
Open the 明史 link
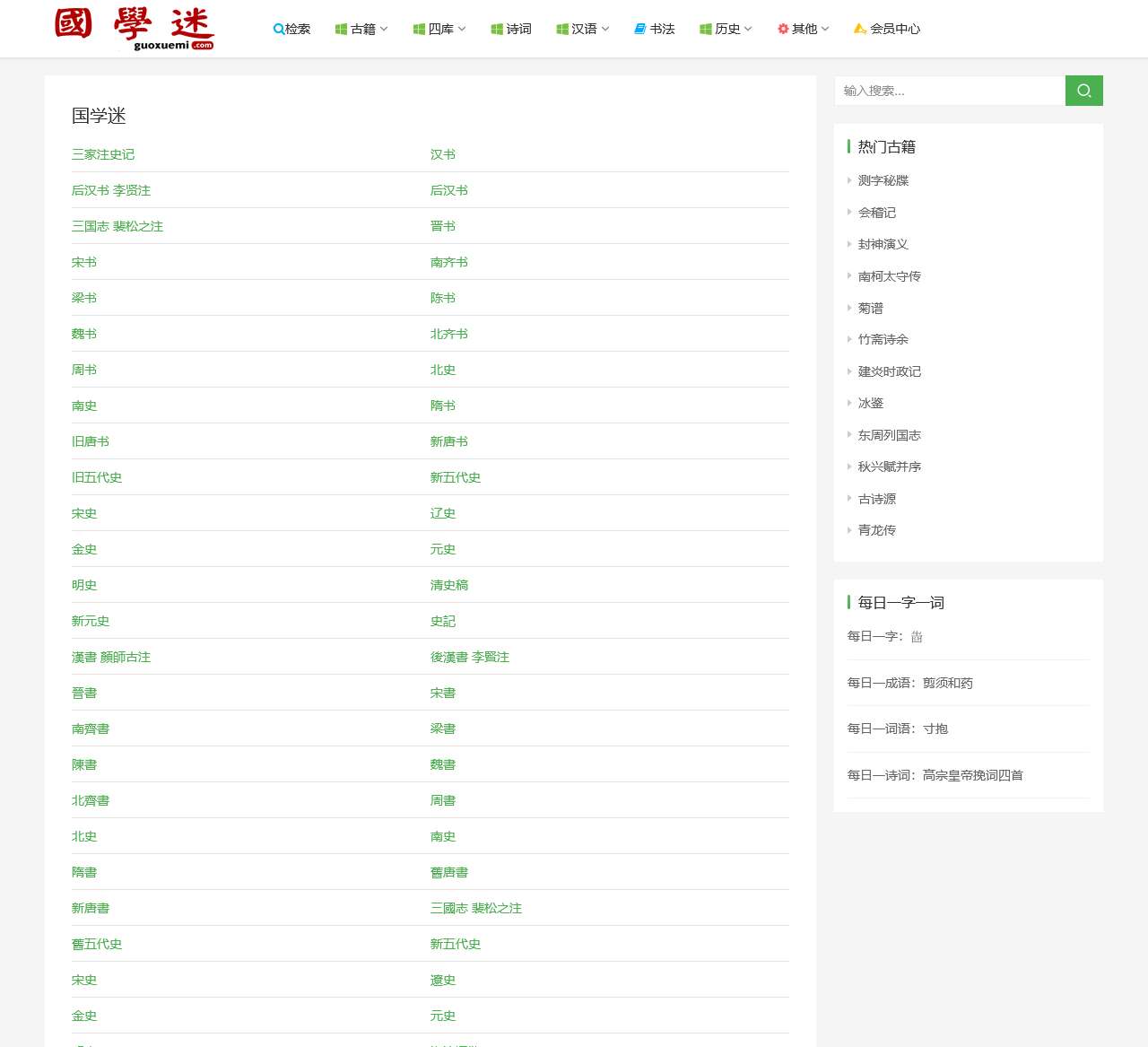point(84,585)
